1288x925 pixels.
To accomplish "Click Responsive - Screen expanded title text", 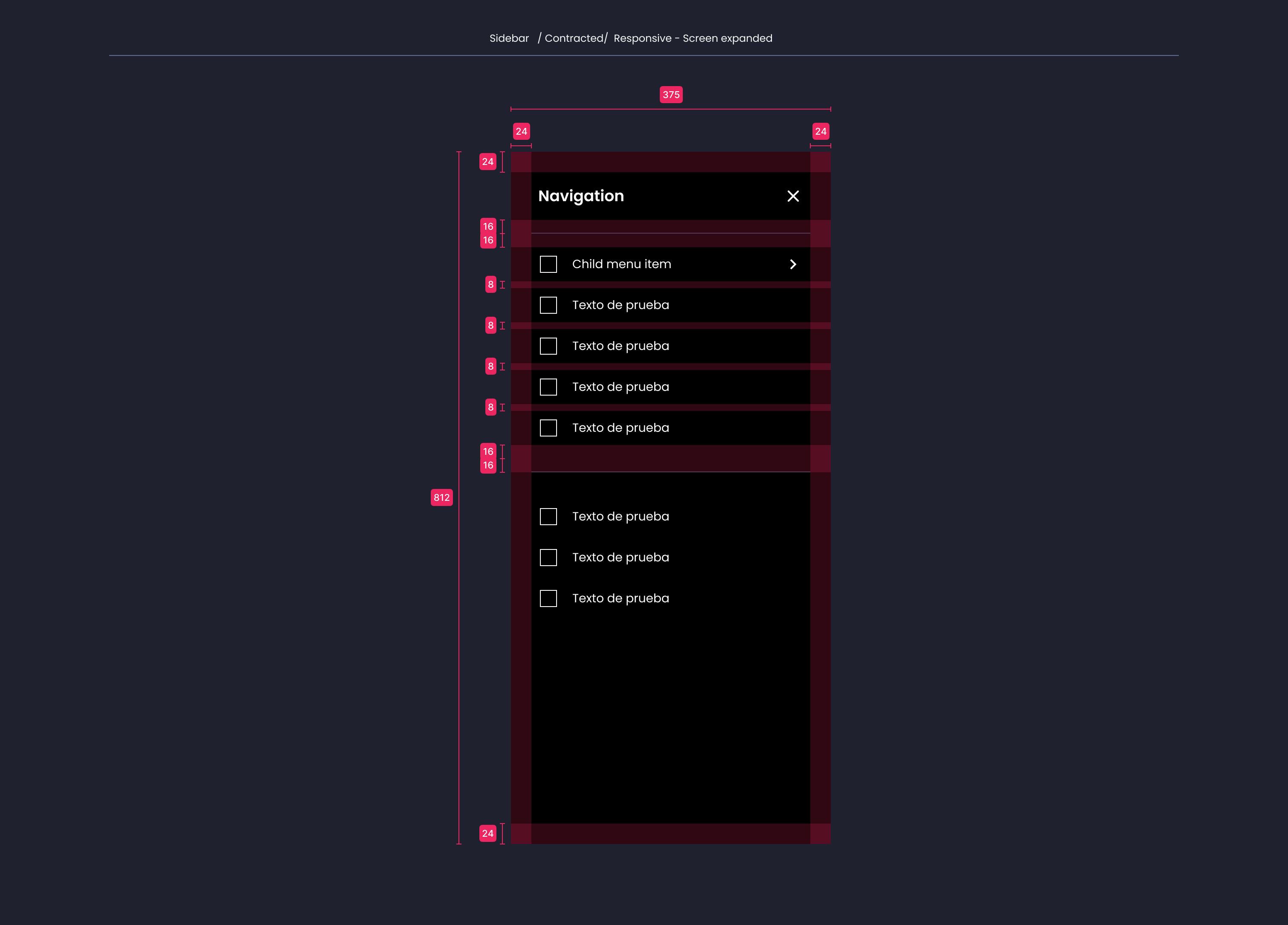I will pos(693,39).
